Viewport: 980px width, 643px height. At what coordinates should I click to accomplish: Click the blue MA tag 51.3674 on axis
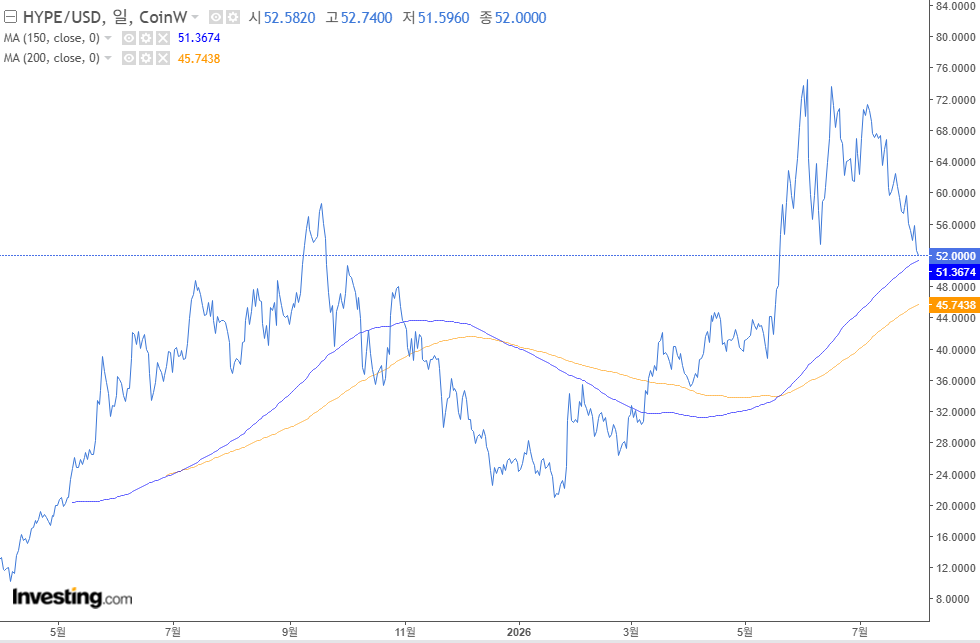[x=954, y=272]
